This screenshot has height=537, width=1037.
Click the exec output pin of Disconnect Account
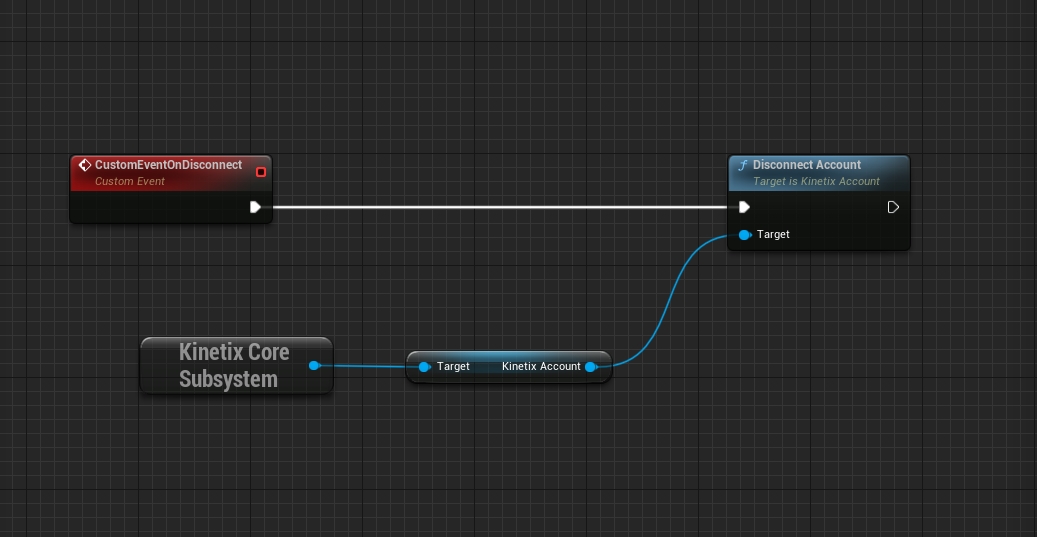point(893,207)
